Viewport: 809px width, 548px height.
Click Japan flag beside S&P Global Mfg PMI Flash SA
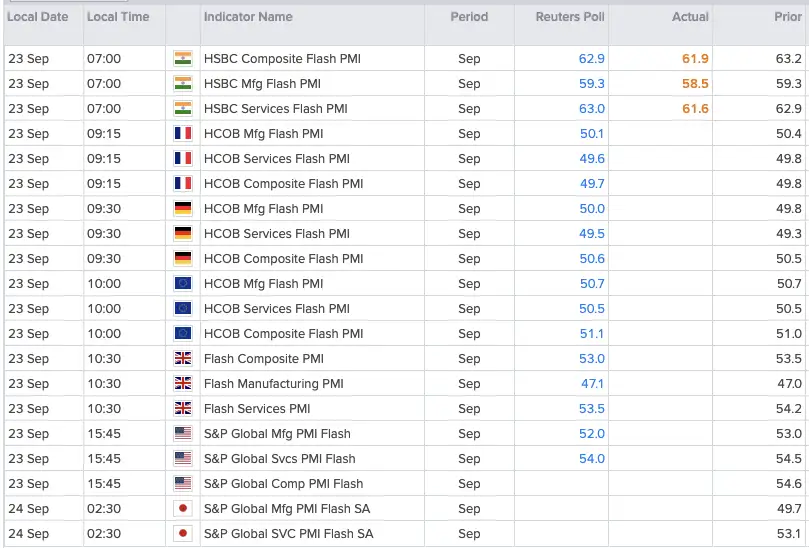(x=183, y=509)
